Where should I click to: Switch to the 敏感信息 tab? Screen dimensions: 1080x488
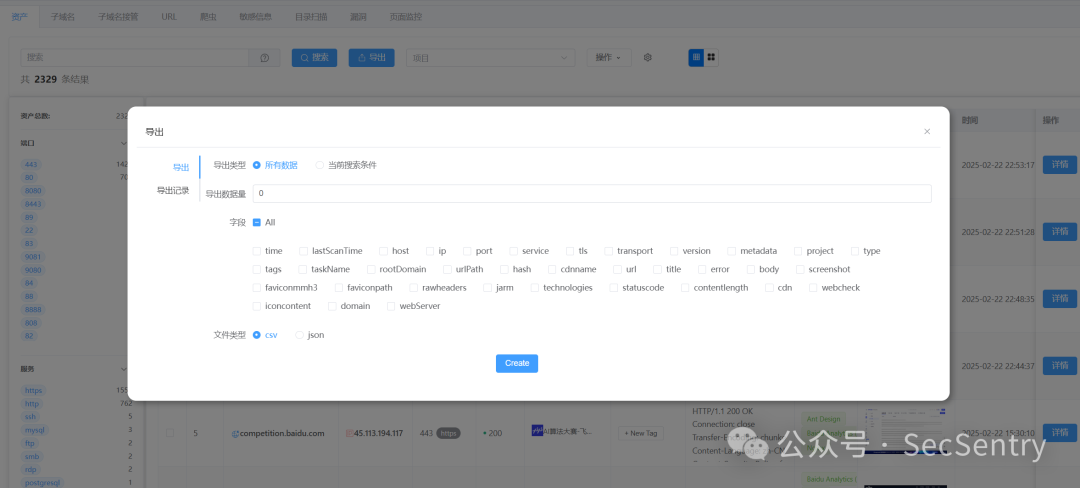point(255,17)
